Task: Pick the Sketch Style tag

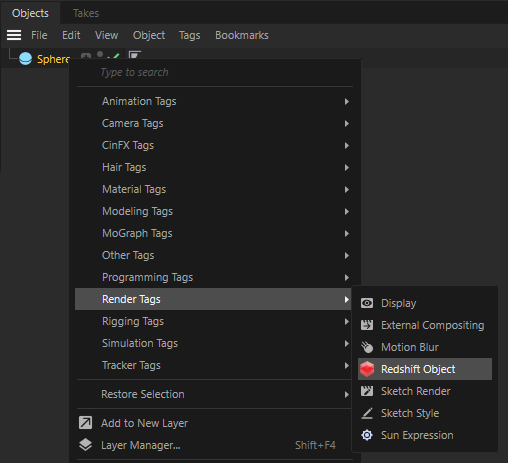Action: [x=425, y=413]
